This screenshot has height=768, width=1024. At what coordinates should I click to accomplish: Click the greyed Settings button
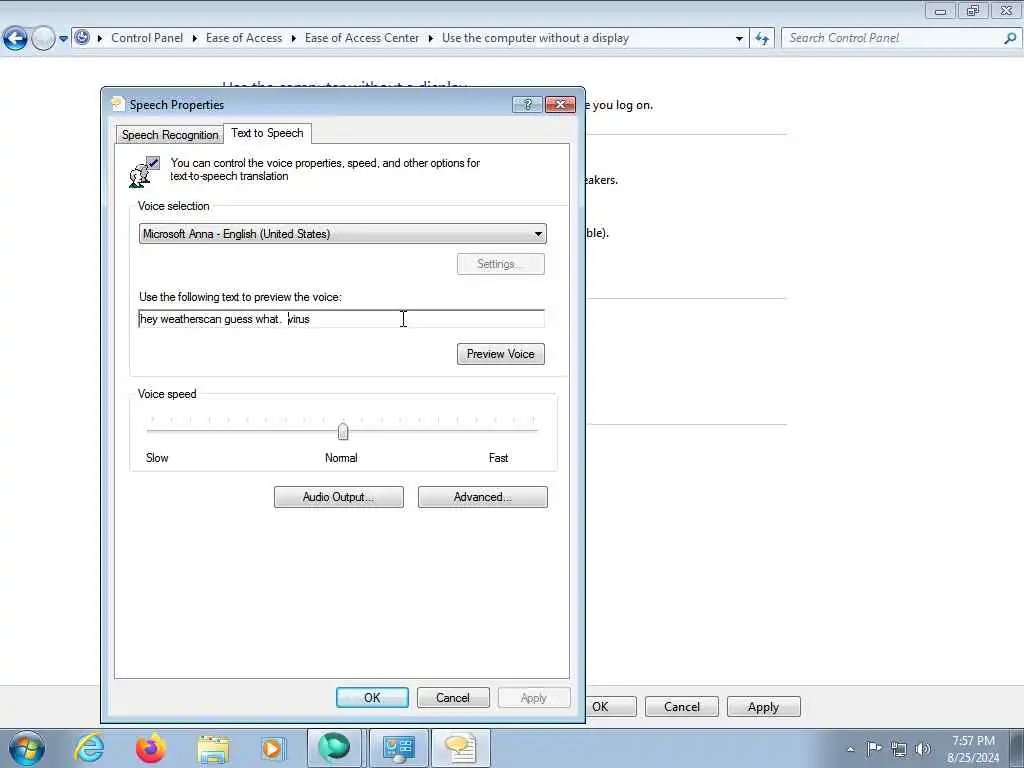500,264
